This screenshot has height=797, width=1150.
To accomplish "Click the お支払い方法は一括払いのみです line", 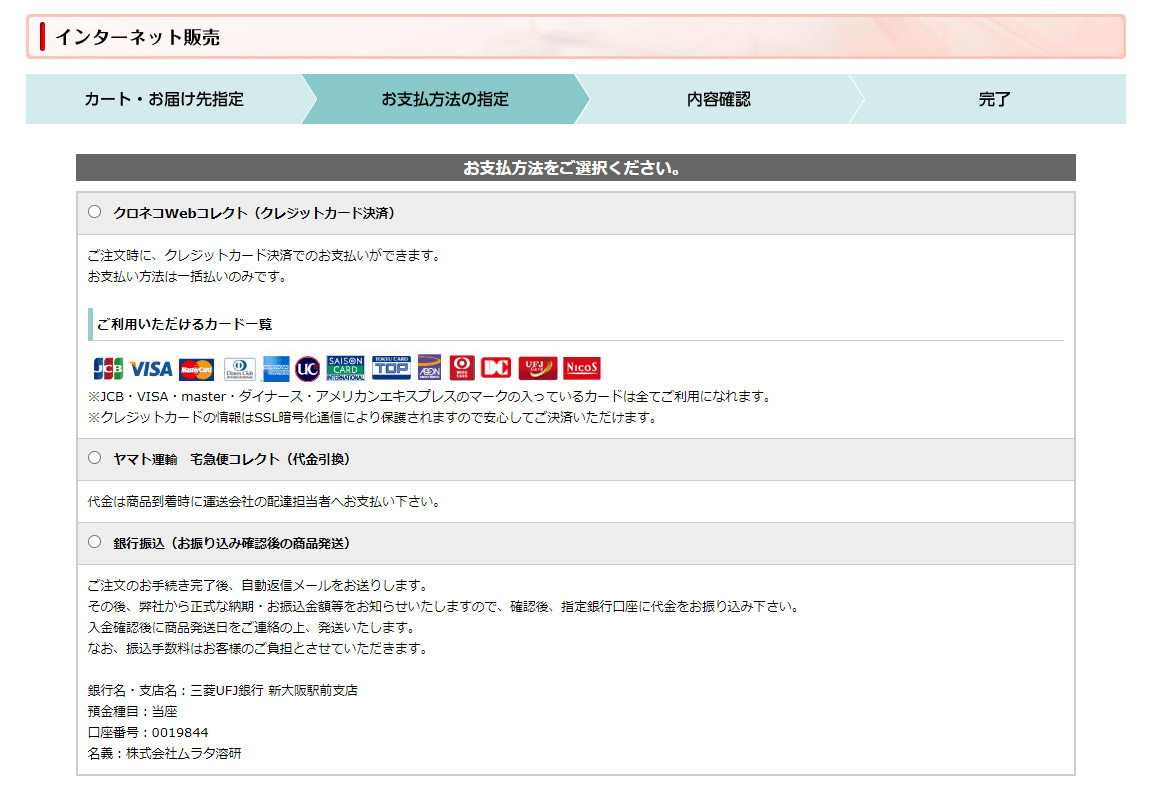I will click(188, 277).
